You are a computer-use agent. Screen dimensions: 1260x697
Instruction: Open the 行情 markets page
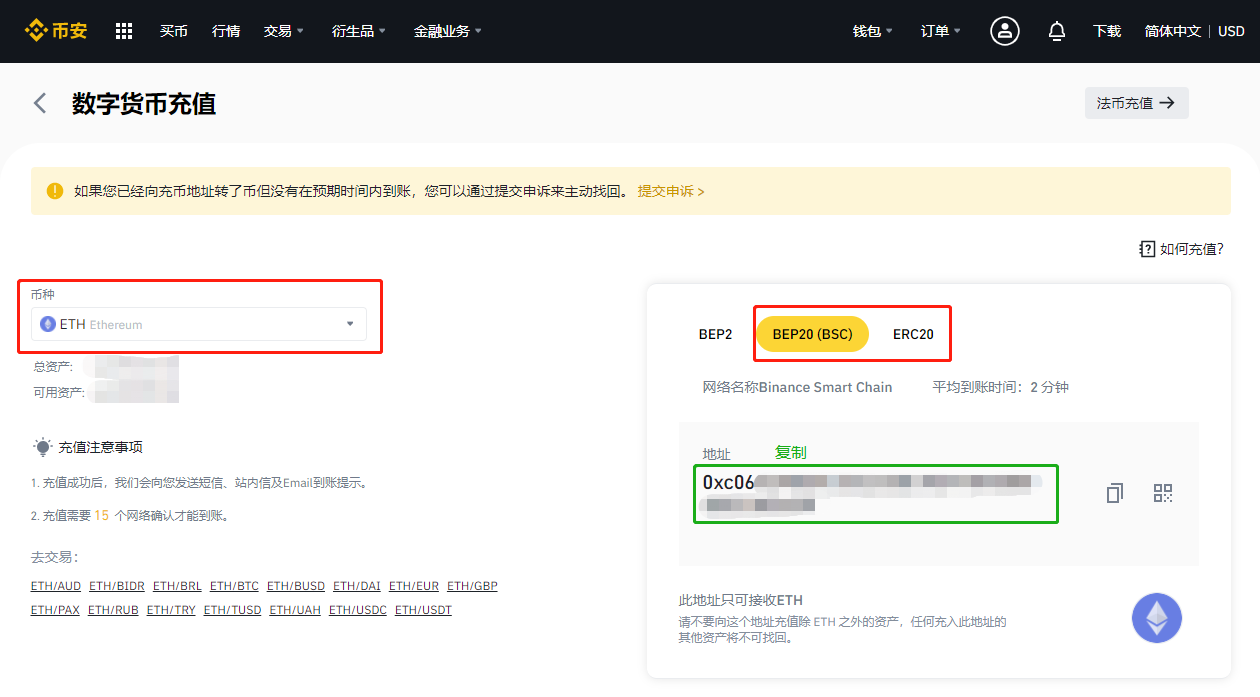[226, 31]
